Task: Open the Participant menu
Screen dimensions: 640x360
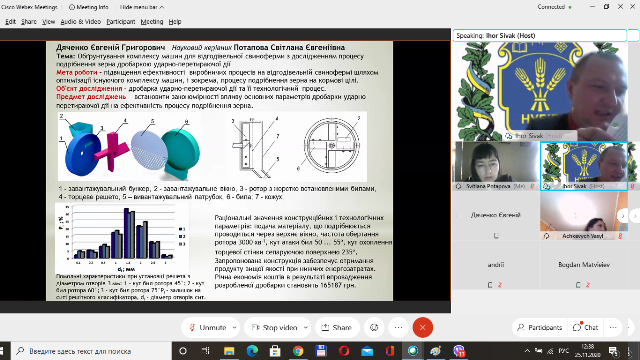Action: click(x=120, y=22)
